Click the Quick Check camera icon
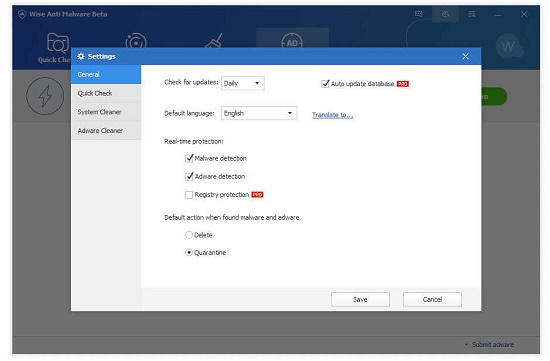Screen dimensions: 550x361 pyautogui.click(x=58, y=43)
